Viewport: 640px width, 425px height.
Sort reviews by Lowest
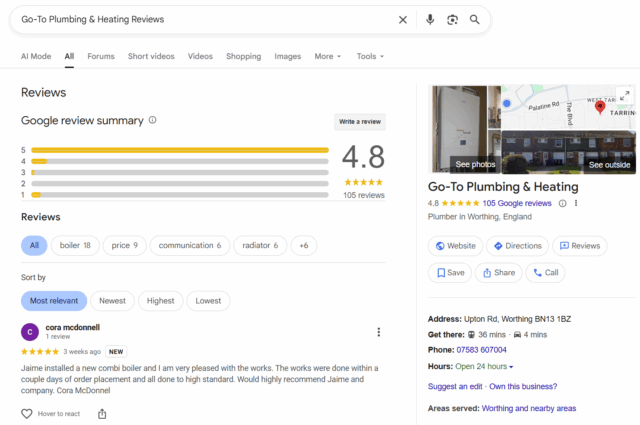tap(208, 301)
